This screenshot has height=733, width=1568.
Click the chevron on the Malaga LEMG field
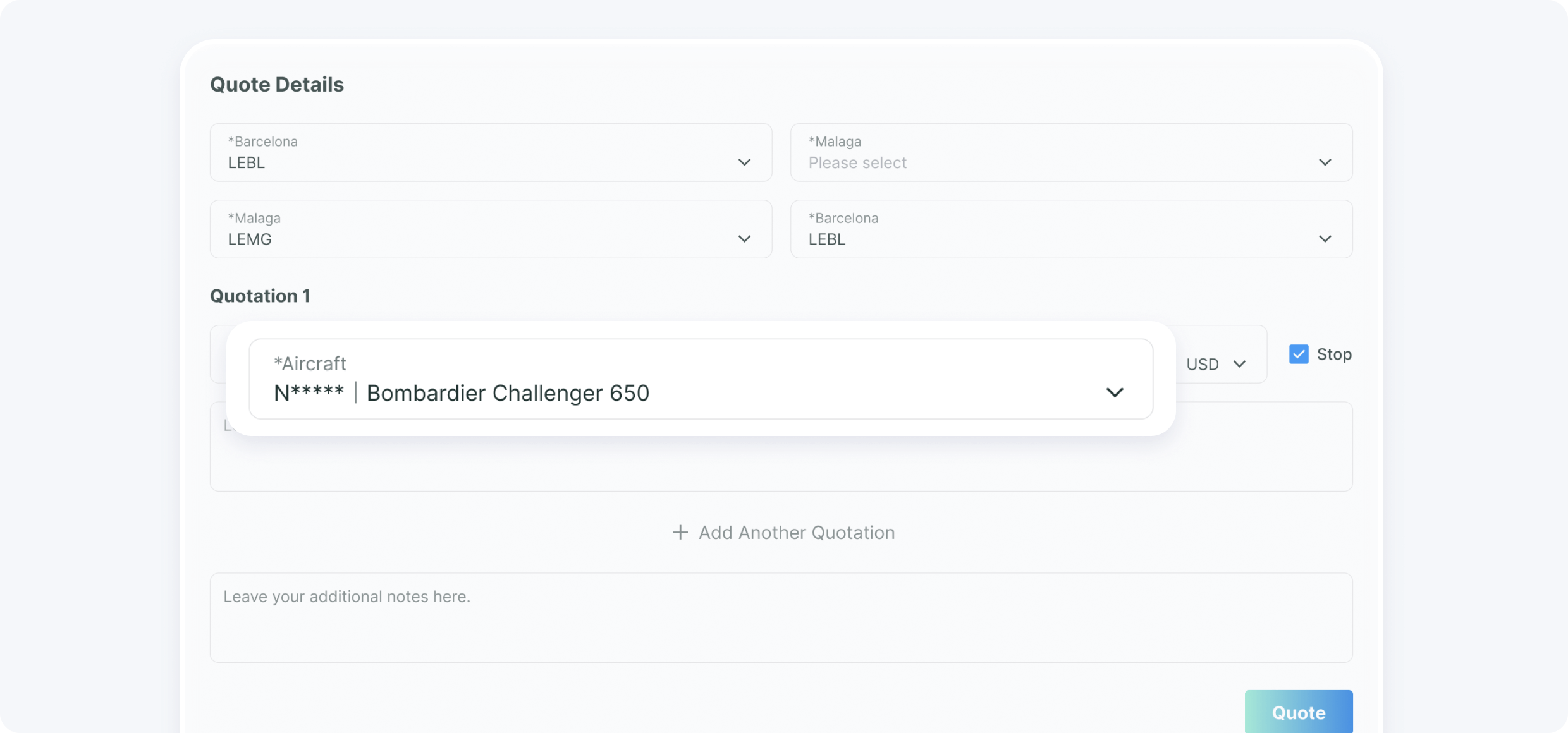pyautogui.click(x=744, y=239)
